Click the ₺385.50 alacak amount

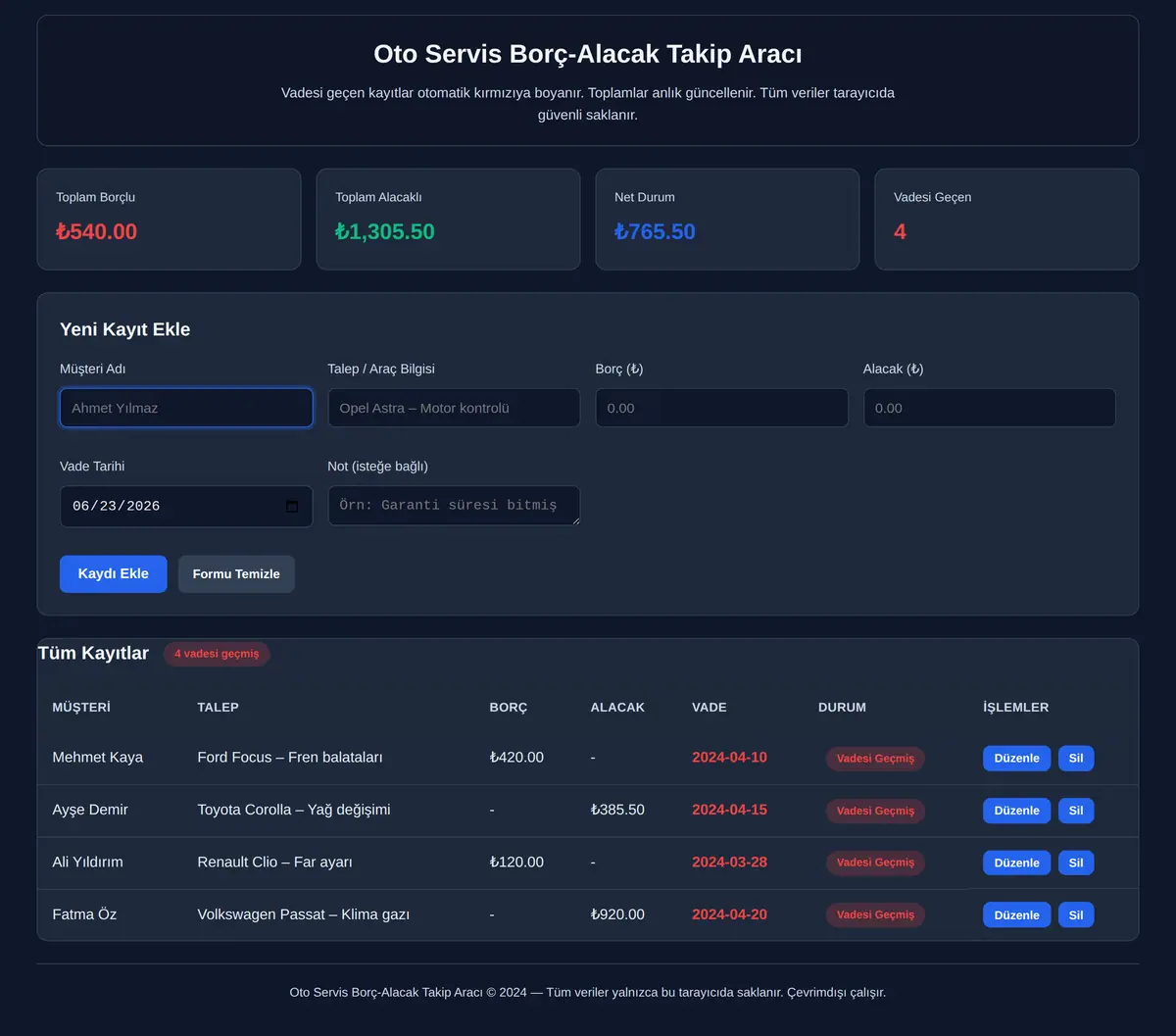point(617,810)
